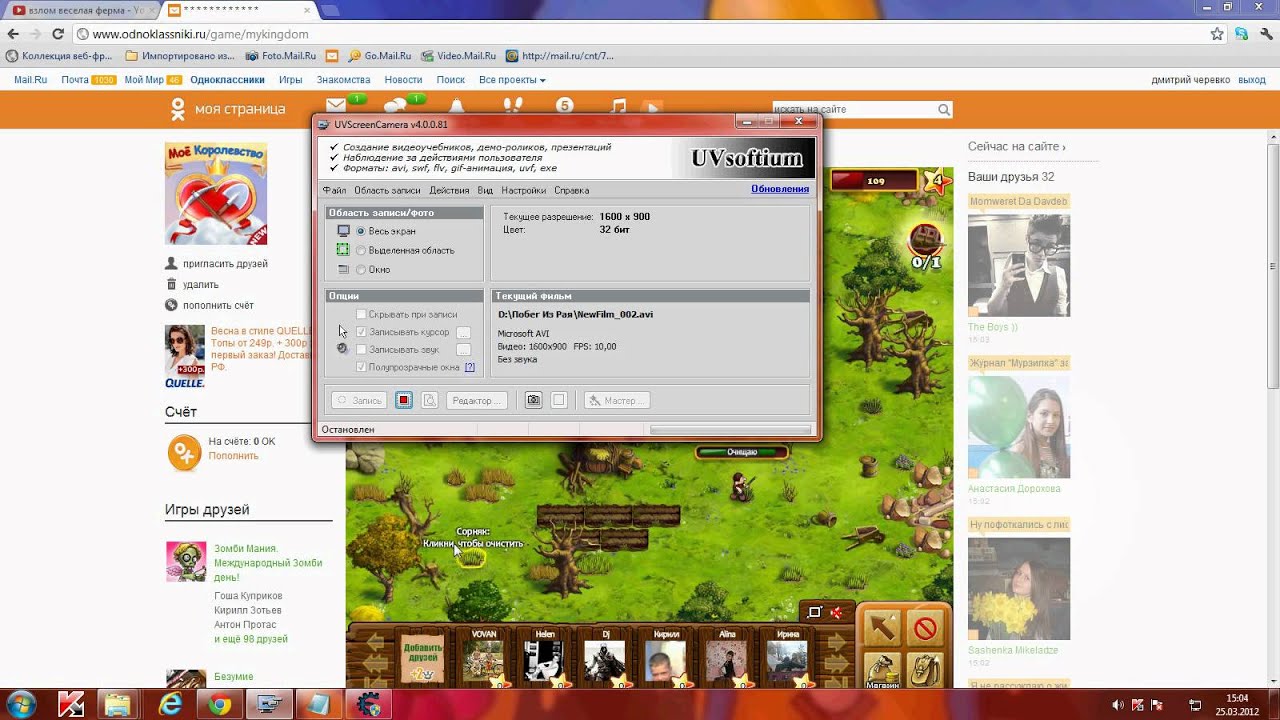
Task: Click Пополнить under account balance
Action: pyautogui.click(x=233, y=456)
